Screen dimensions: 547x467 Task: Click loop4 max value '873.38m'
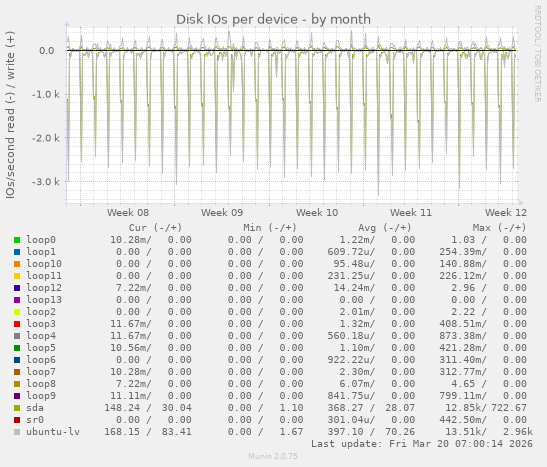(460, 336)
